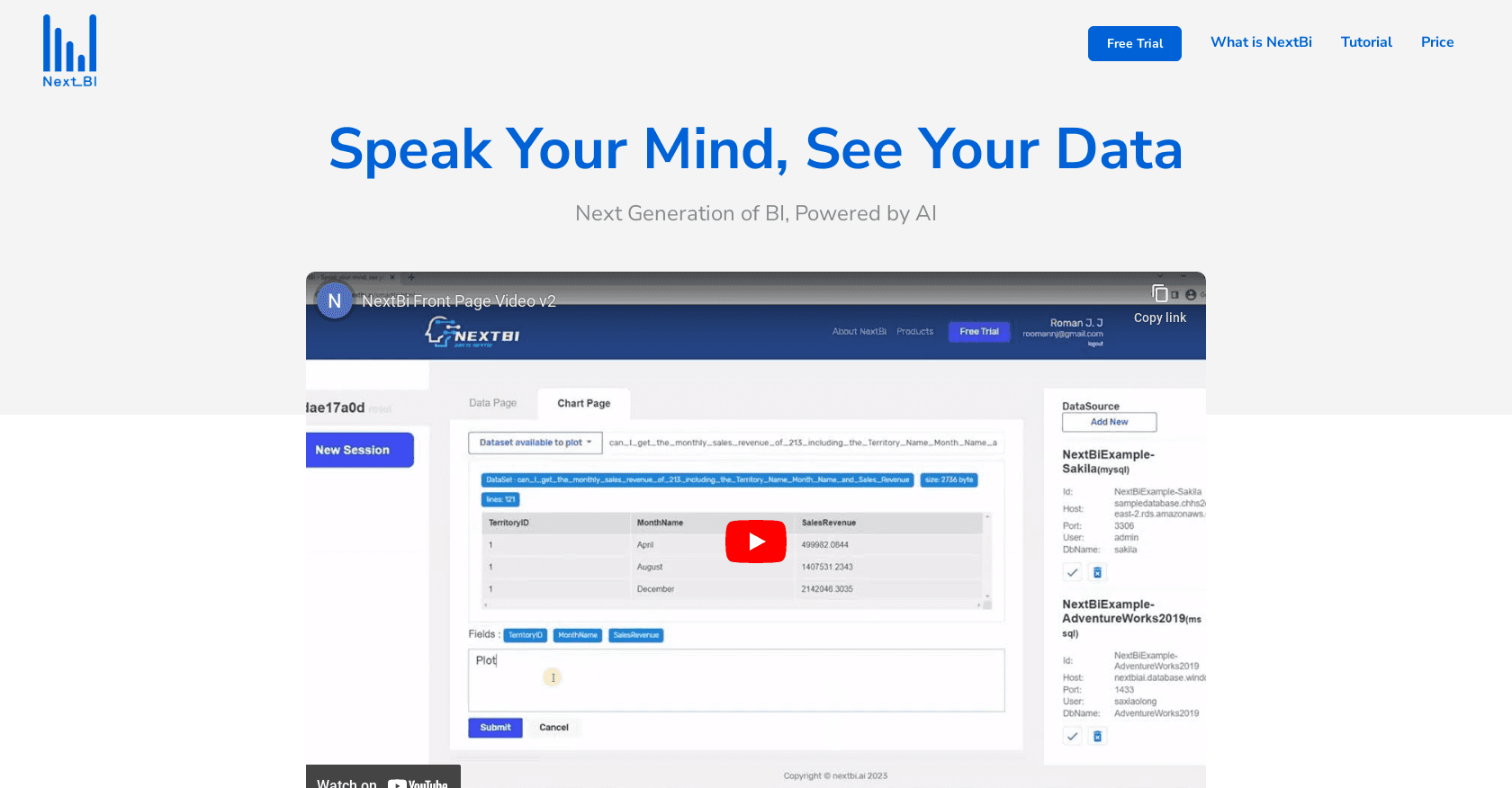Click the SalesRevenue field tag in the preview
The height and width of the screenshot is (788, 1512).
(636, 635)
